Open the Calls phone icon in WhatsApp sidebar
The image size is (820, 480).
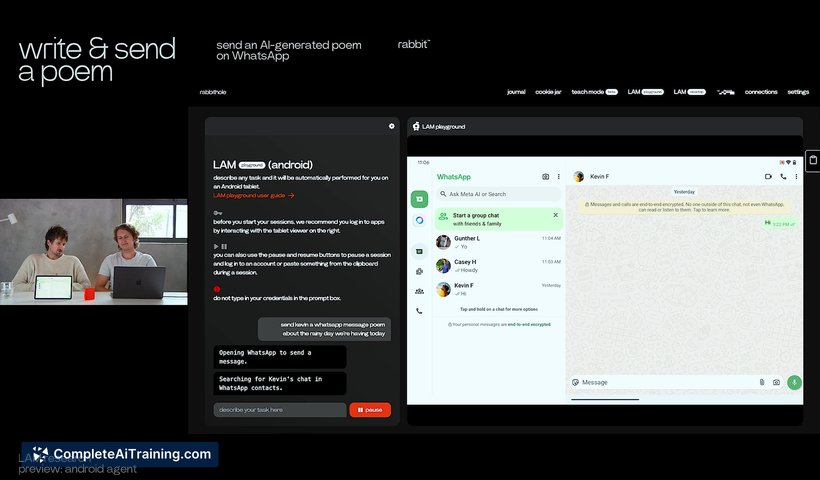(x=419, y=311)
